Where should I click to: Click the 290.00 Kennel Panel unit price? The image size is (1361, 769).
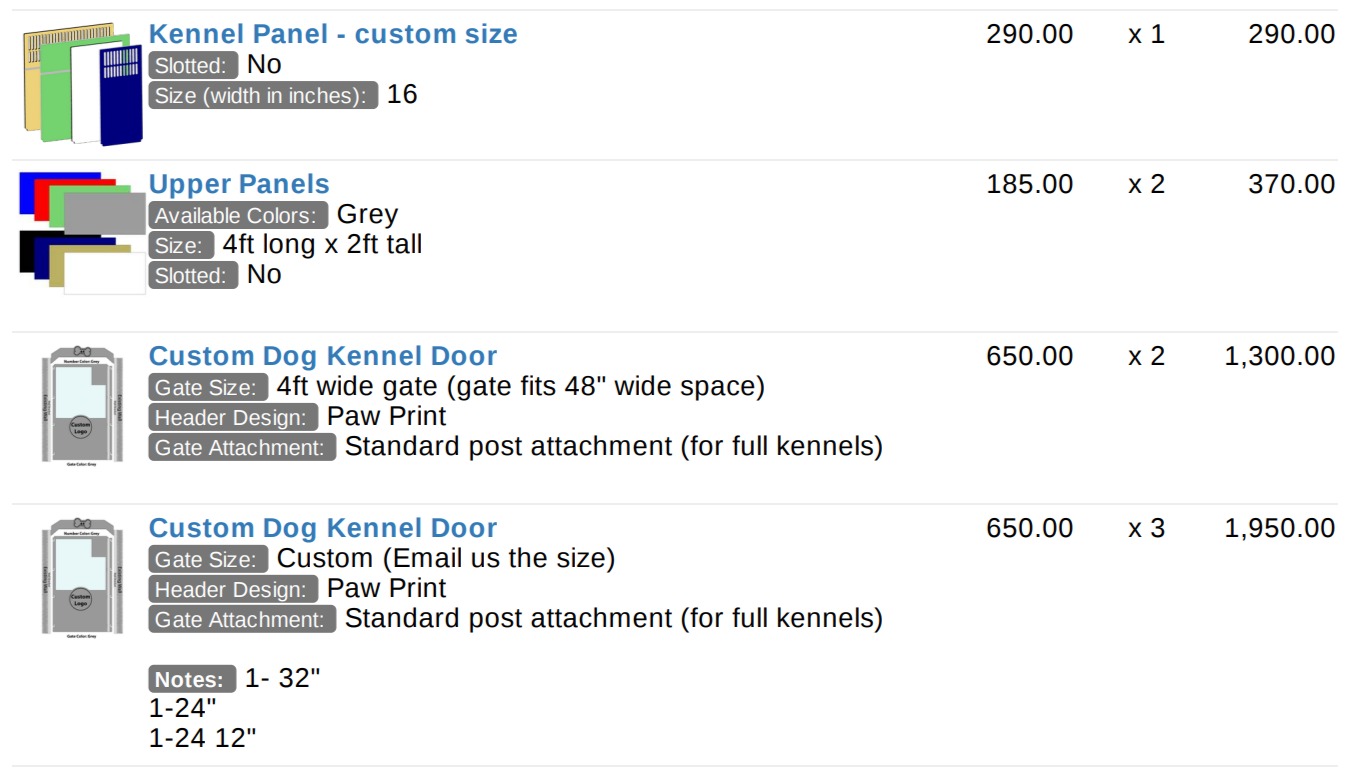coord(1030,34)
